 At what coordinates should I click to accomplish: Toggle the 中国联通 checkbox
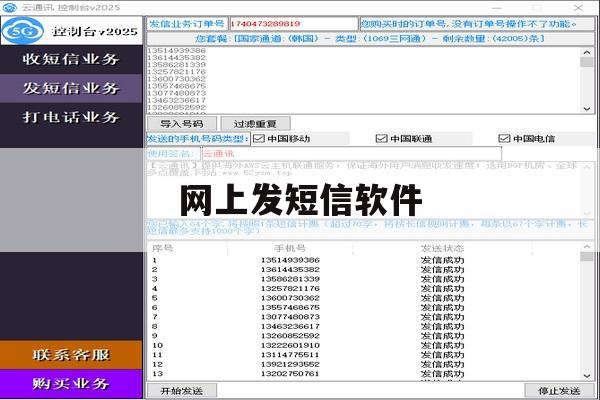tap(382, 139)
